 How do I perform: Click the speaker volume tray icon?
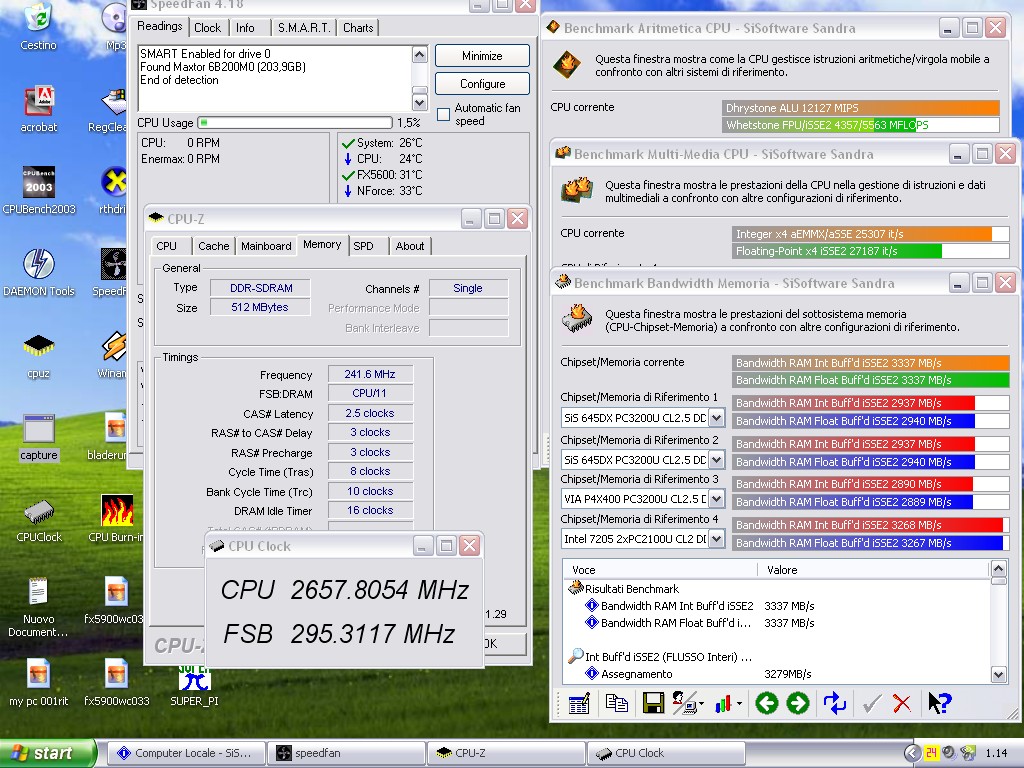(948, 753)
